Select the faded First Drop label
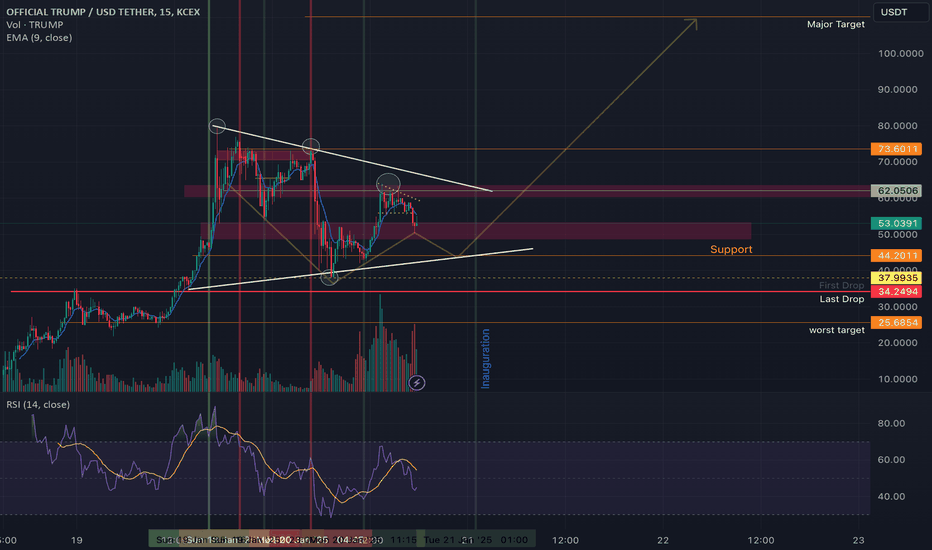 [x=842, y=285]
